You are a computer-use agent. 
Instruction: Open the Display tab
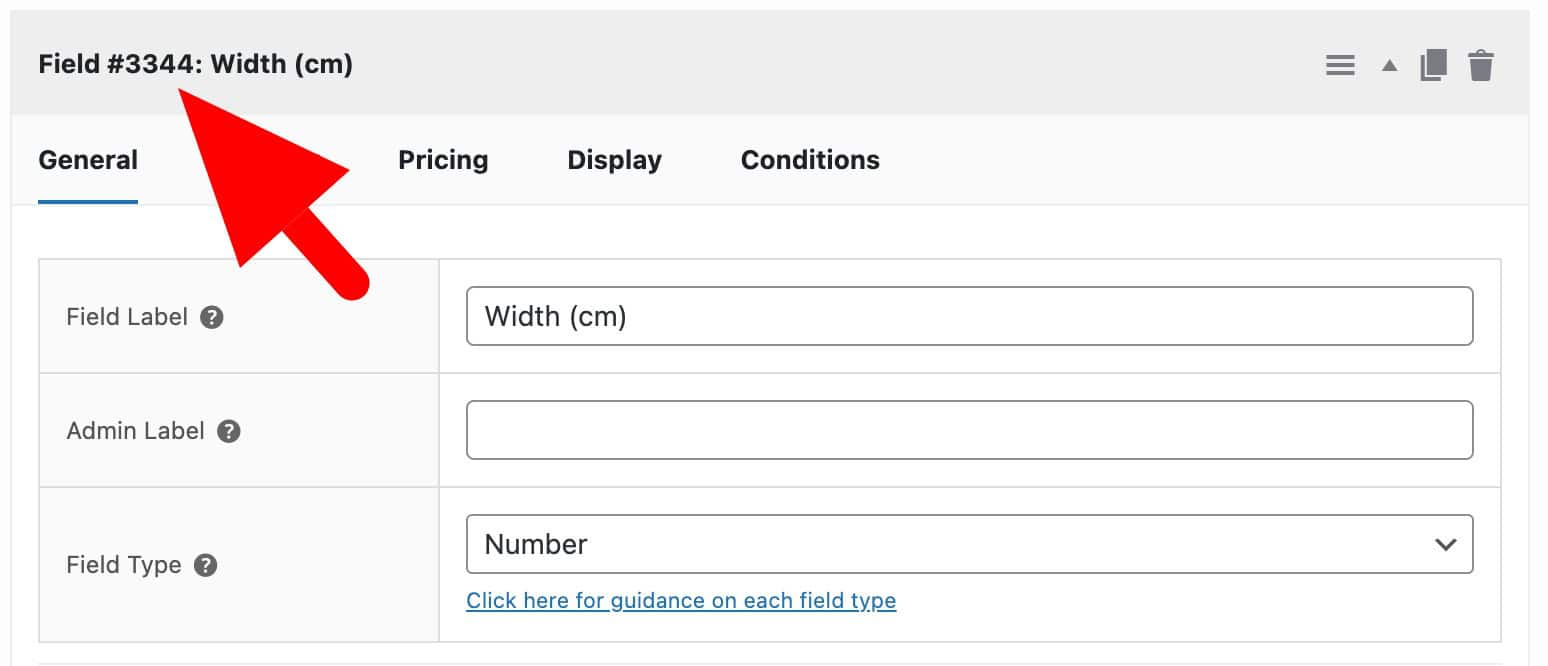point(613,160)
